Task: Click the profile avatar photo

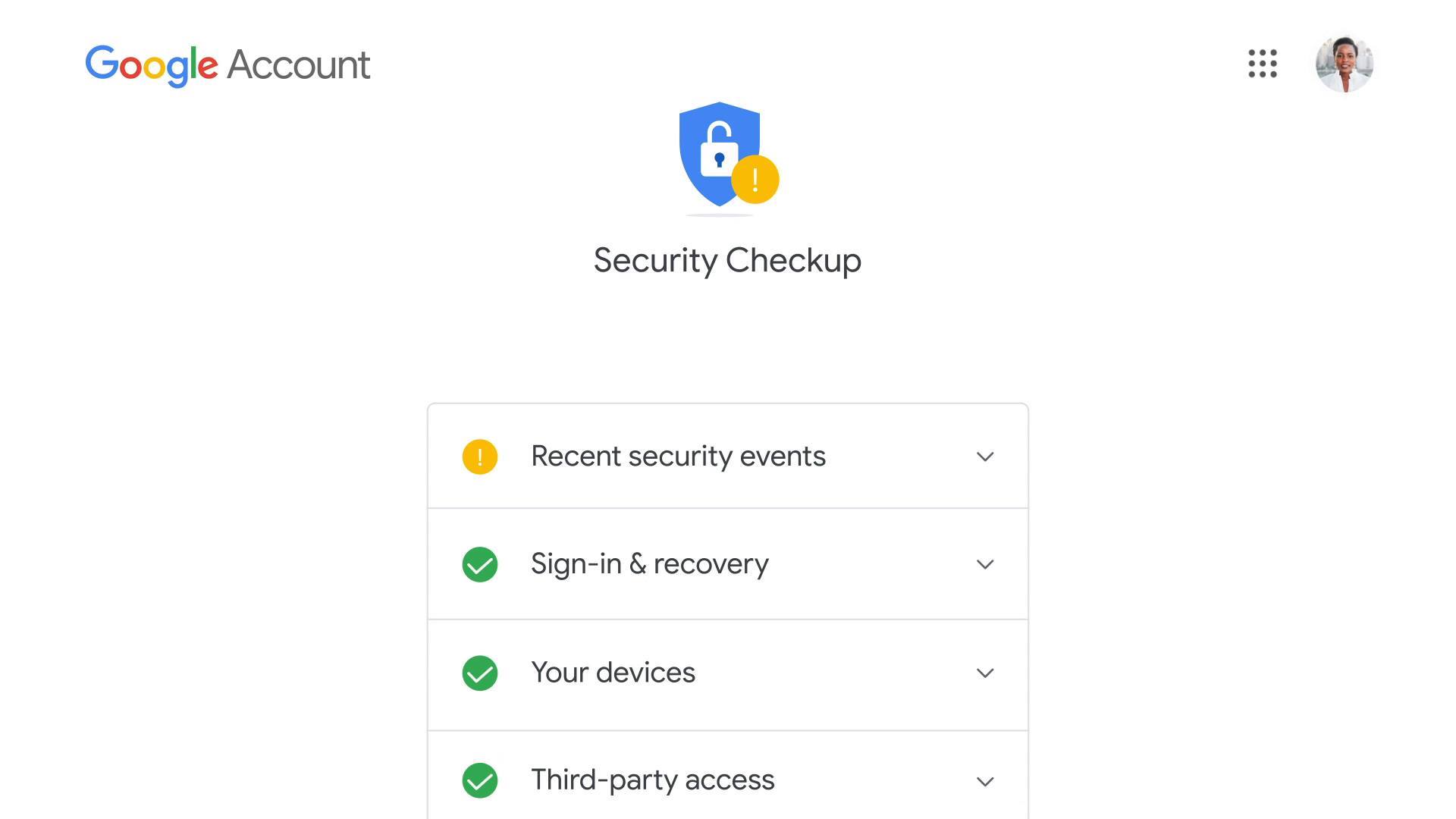Action: [x=1345, y=64]
